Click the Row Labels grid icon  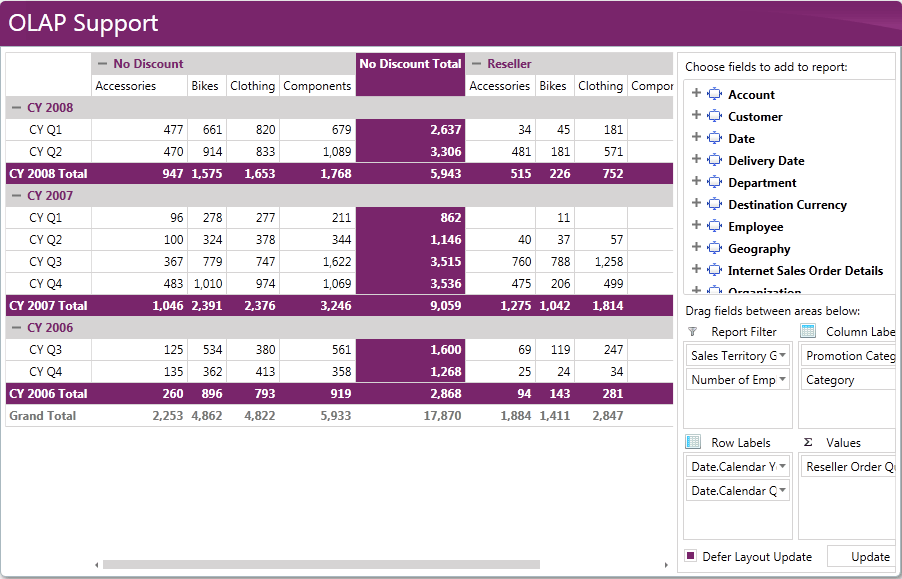click(693, 442)
